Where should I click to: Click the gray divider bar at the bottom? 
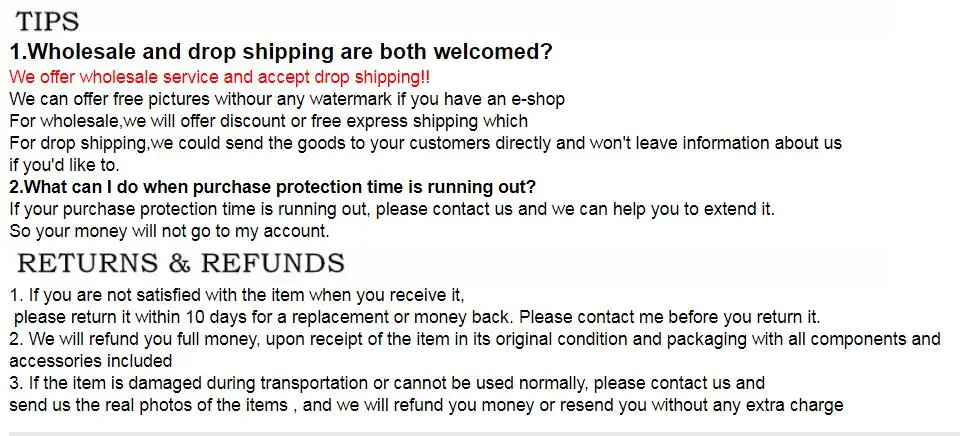coord(480,434)
